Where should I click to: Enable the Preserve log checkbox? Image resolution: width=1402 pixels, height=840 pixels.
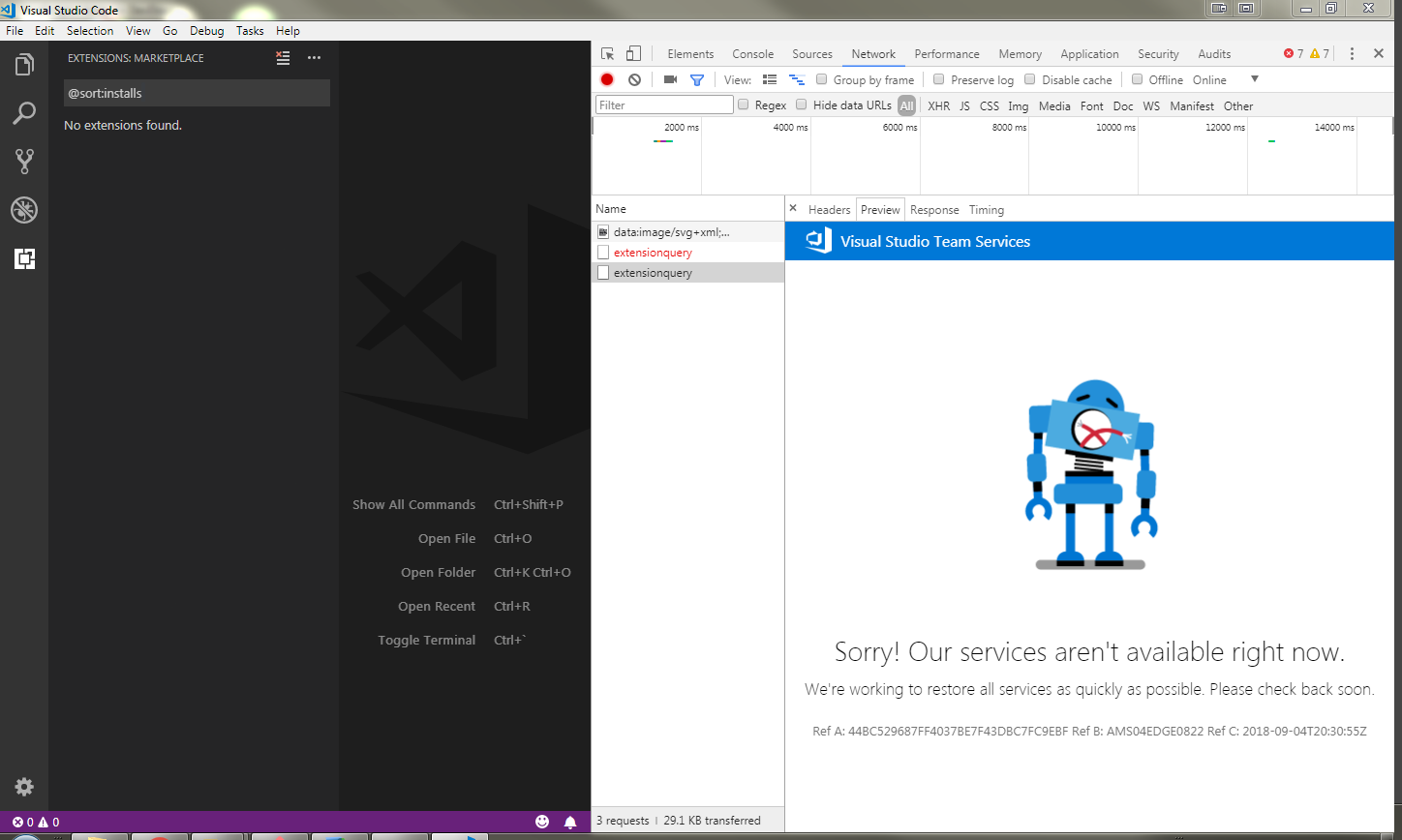938,79
